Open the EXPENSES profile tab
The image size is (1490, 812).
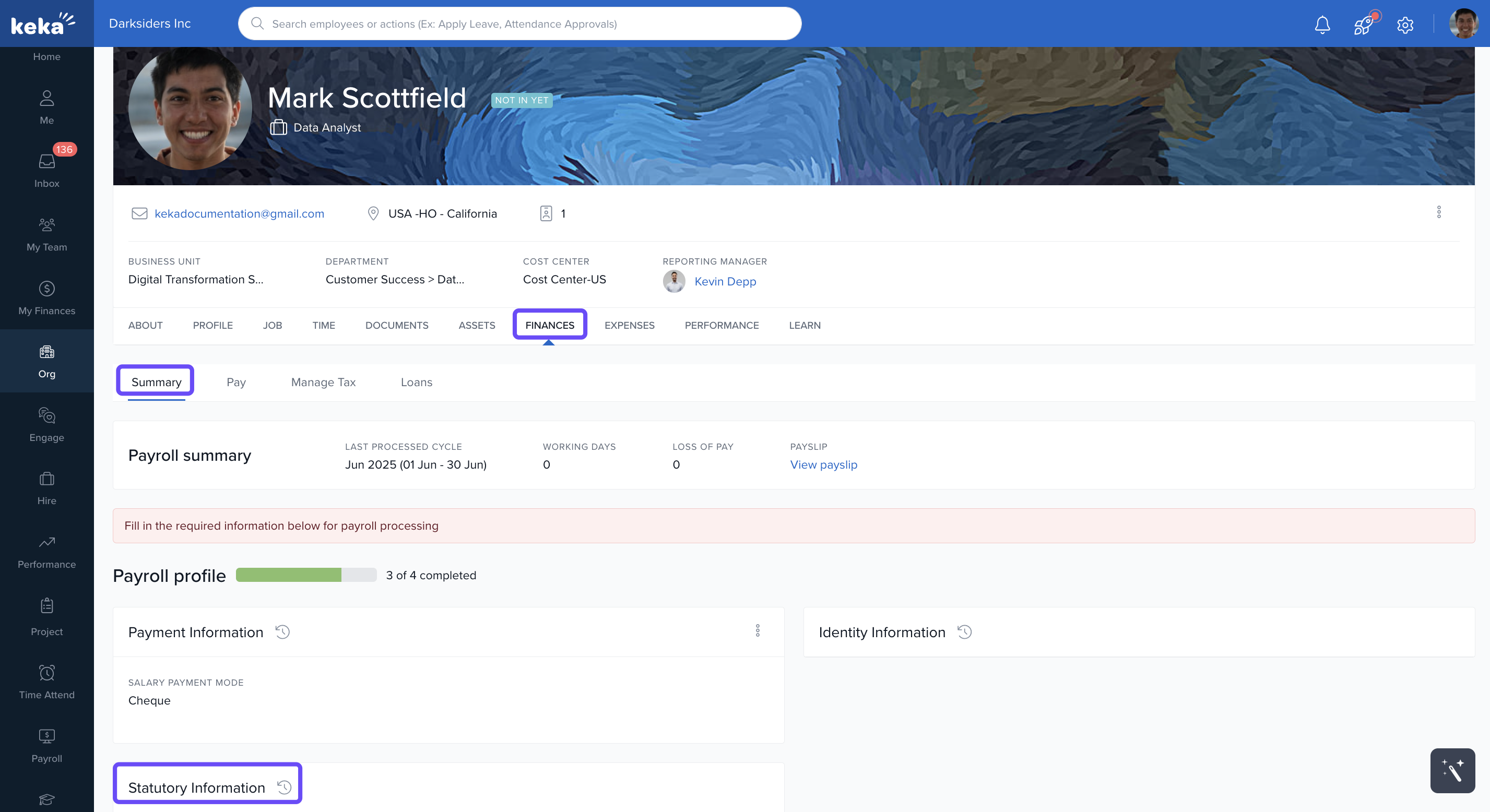point(629,325)
